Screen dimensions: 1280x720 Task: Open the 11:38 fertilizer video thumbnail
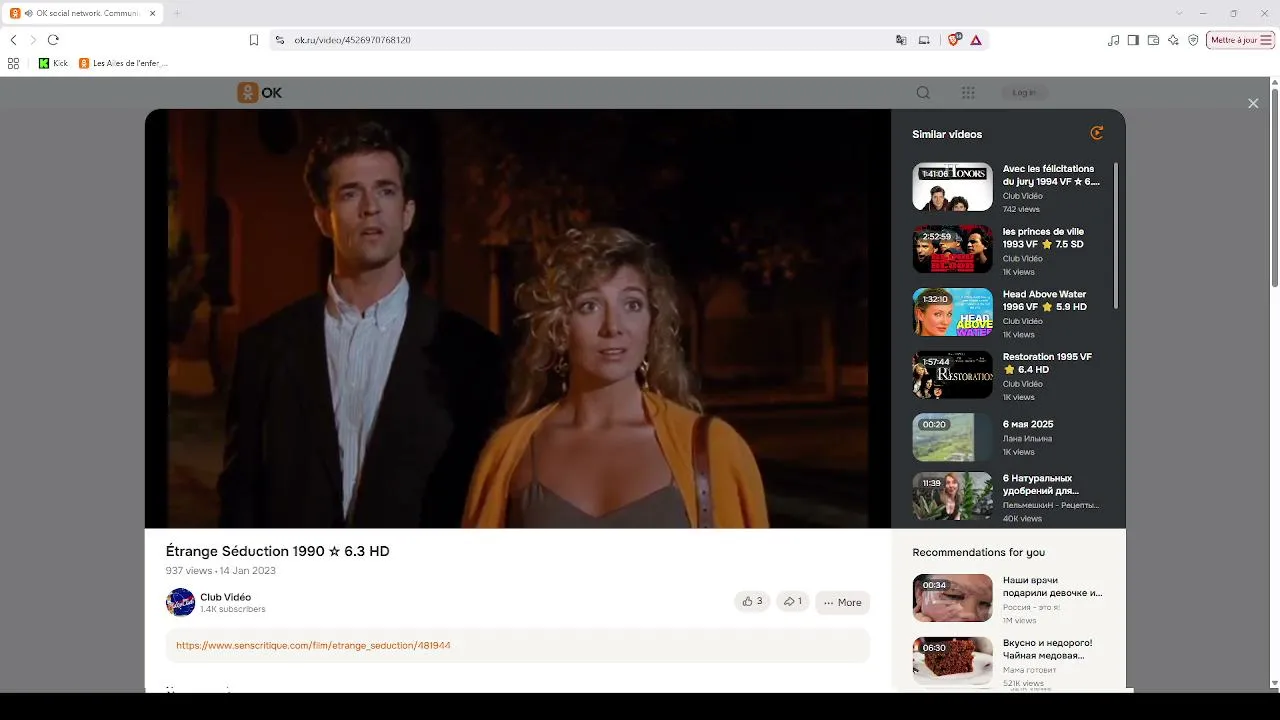pyautogui.click(x=952, y=497)
